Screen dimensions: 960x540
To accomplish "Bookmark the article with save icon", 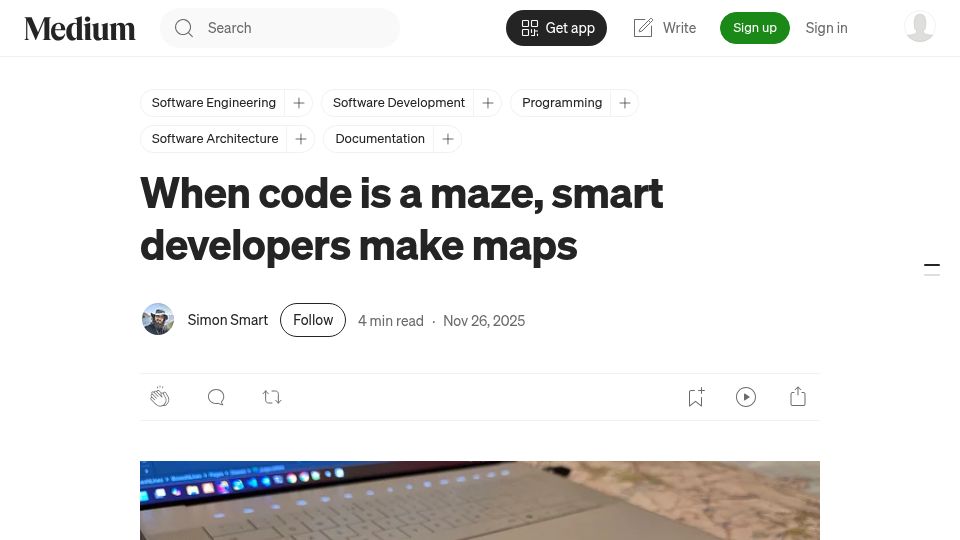I will pos(696,397).
